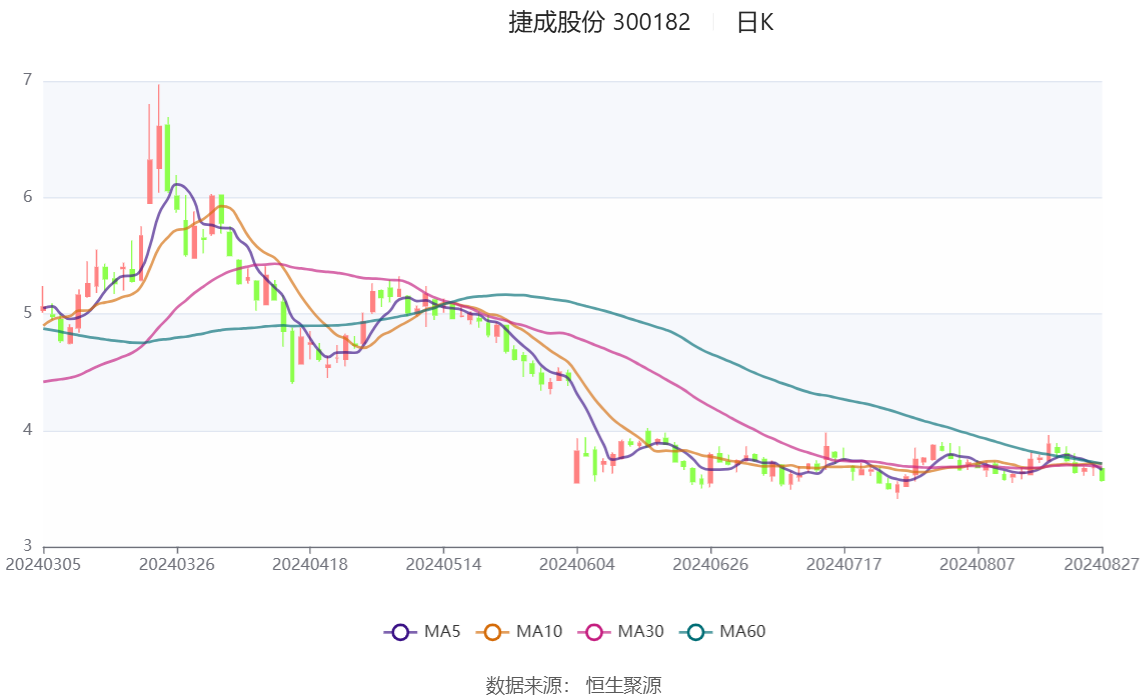Image resolution: width=1147 pixels, height=699 pixels.
Task: Click the price level 7 axis label
Action: [28, 80]
